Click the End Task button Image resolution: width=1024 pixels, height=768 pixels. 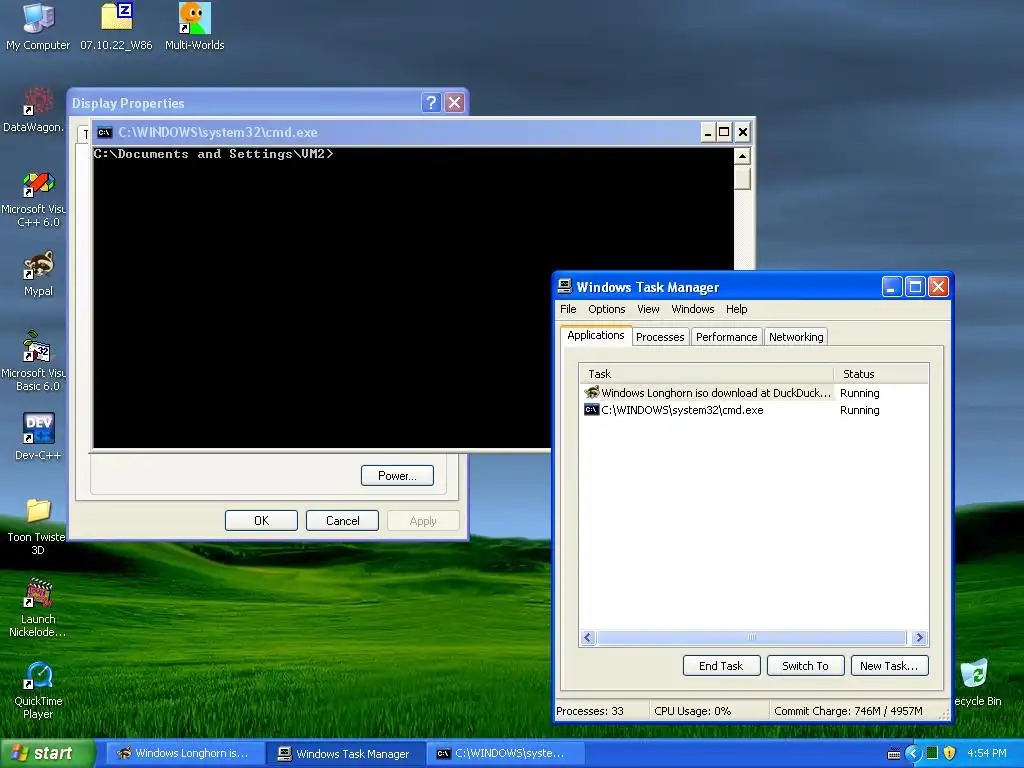click(x=721, y=665)
